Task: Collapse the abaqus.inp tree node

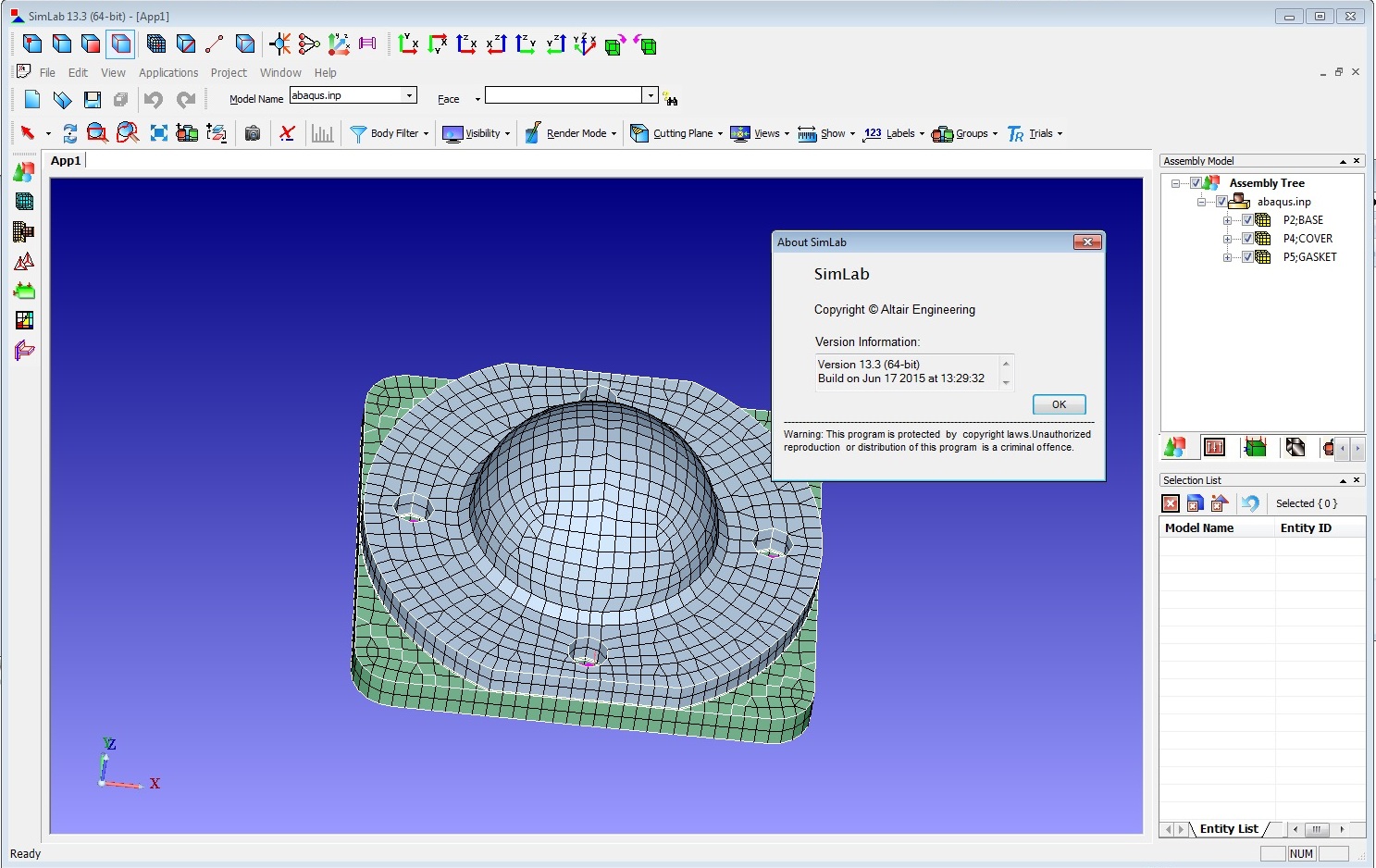Action: point(1201,202)
